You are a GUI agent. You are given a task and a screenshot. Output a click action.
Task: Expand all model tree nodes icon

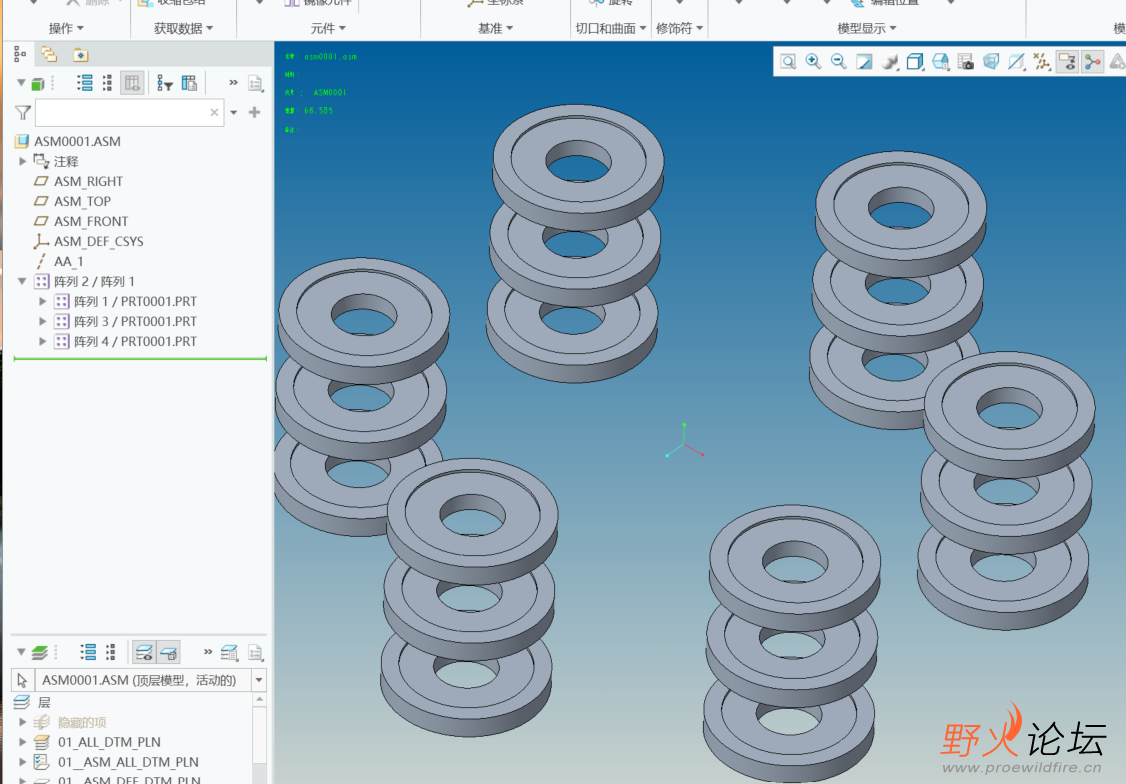tap(85, 83)
